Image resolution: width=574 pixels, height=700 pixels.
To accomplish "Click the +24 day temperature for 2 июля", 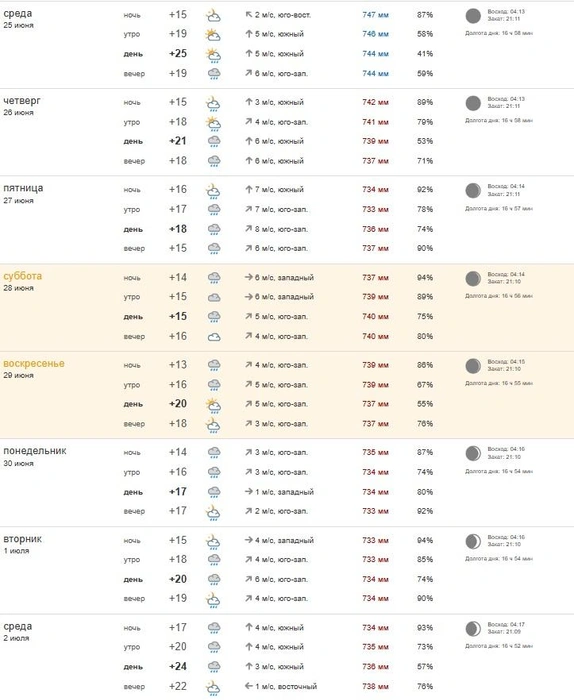I will [178, 667].
